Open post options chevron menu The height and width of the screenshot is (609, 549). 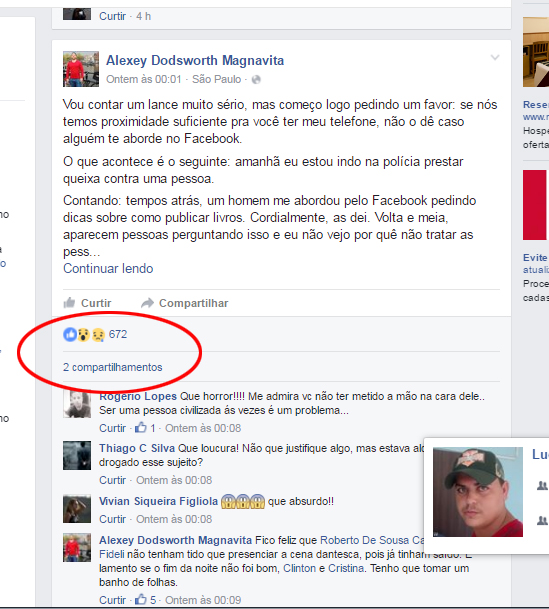(x=495, y=58)
